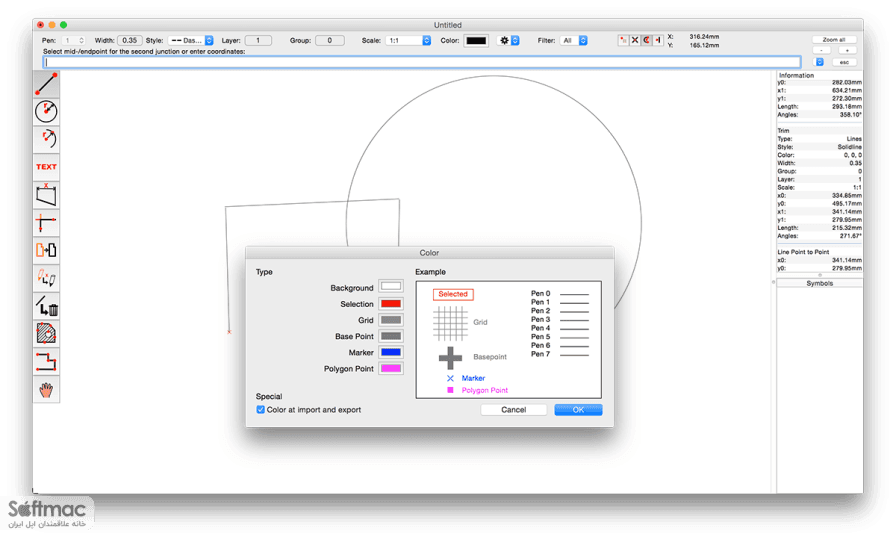Open the gear settings popup
This screenshot has width=896, height=540.
click(x=509, y=41)
